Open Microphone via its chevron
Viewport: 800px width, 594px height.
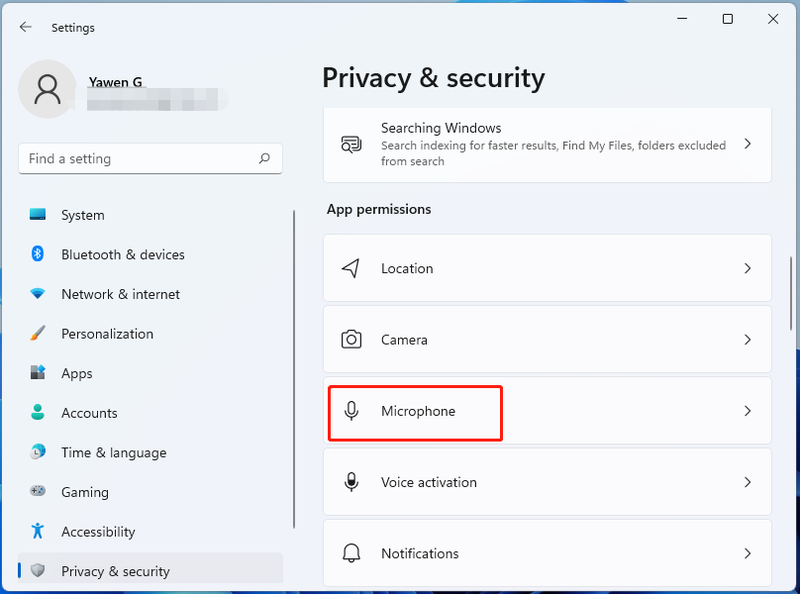pyautogui.click(x=747, y=411)
